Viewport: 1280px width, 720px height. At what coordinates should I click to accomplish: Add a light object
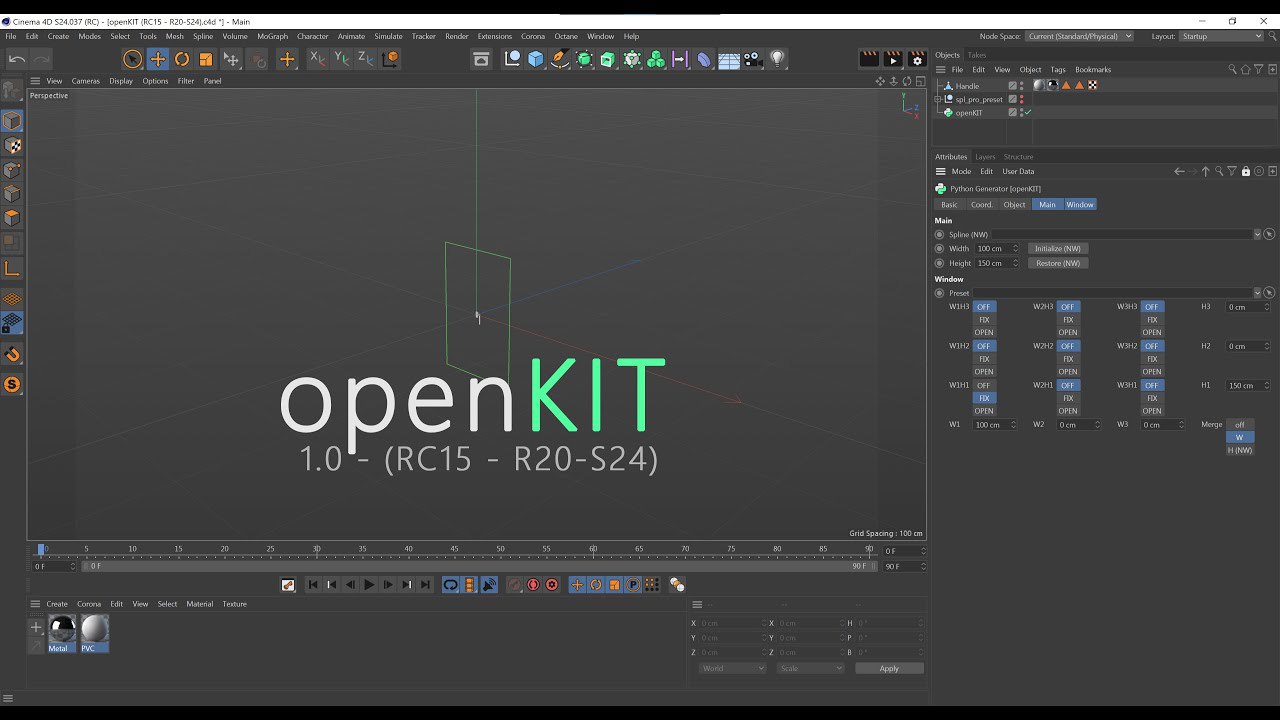(x=777, y=59)
